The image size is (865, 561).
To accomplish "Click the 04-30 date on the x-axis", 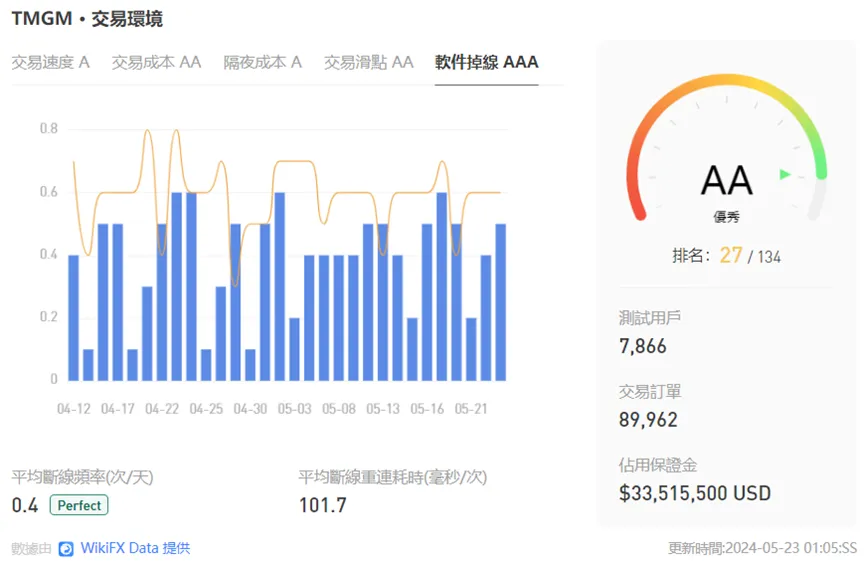I will point(250,409).
